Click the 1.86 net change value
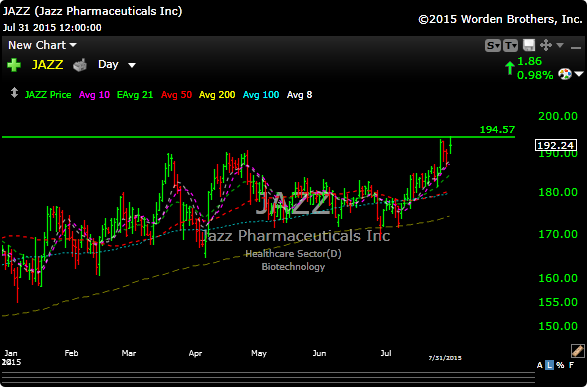The width and height of the screenshot is (587, 387). [529, 61]
